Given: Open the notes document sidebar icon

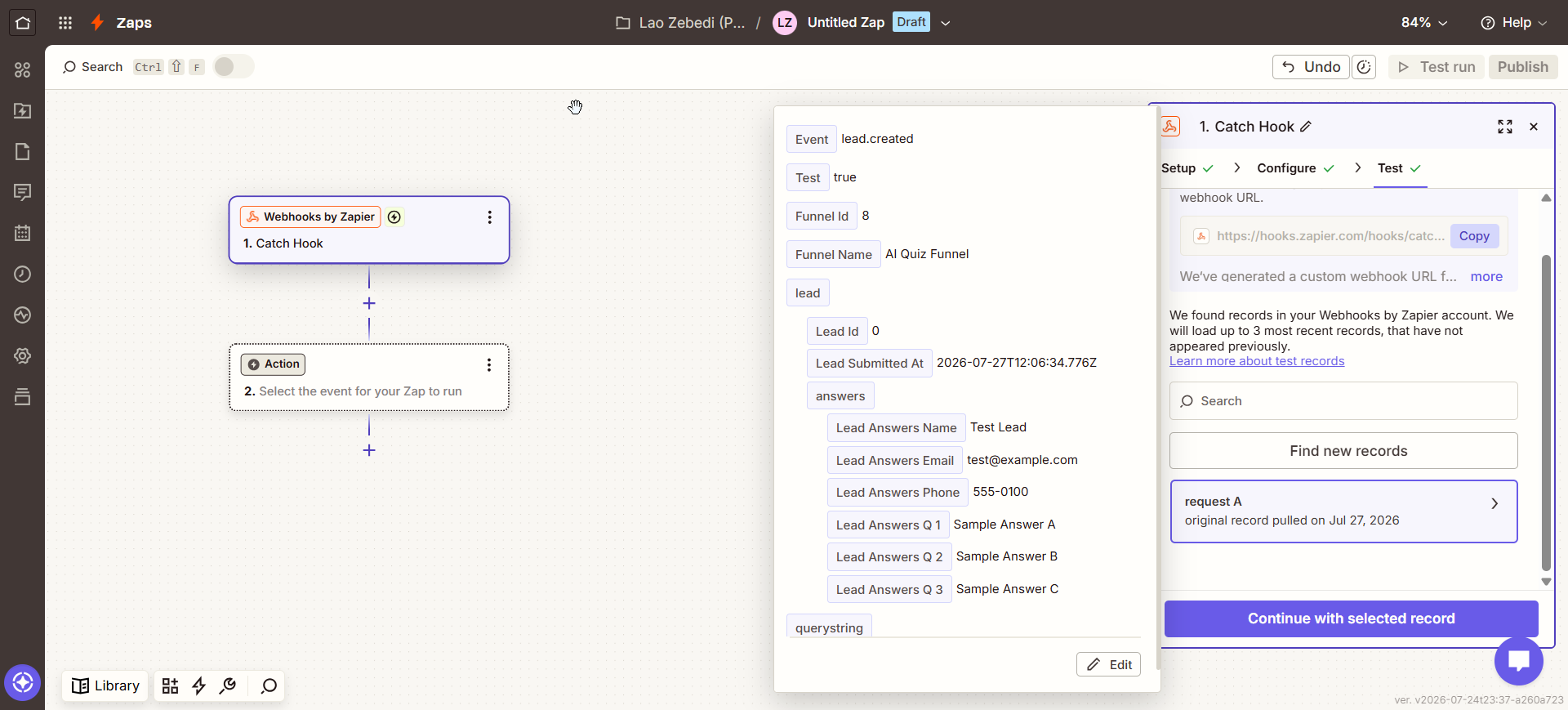Looking at the screenshot, I should (x=22, y=152).
